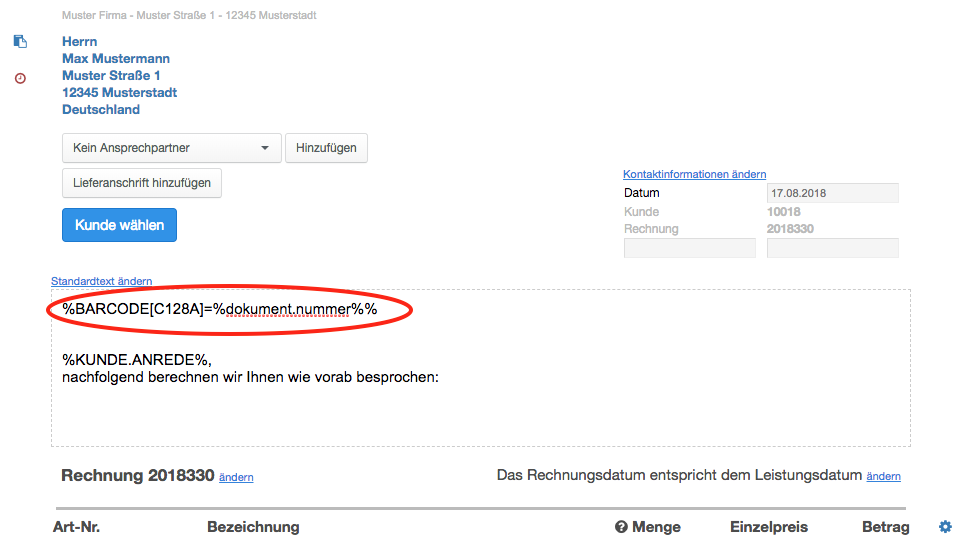Click the Rechnung 2018330 heading
Viewport: 958px width, 554px height.
tap(138, 476)
